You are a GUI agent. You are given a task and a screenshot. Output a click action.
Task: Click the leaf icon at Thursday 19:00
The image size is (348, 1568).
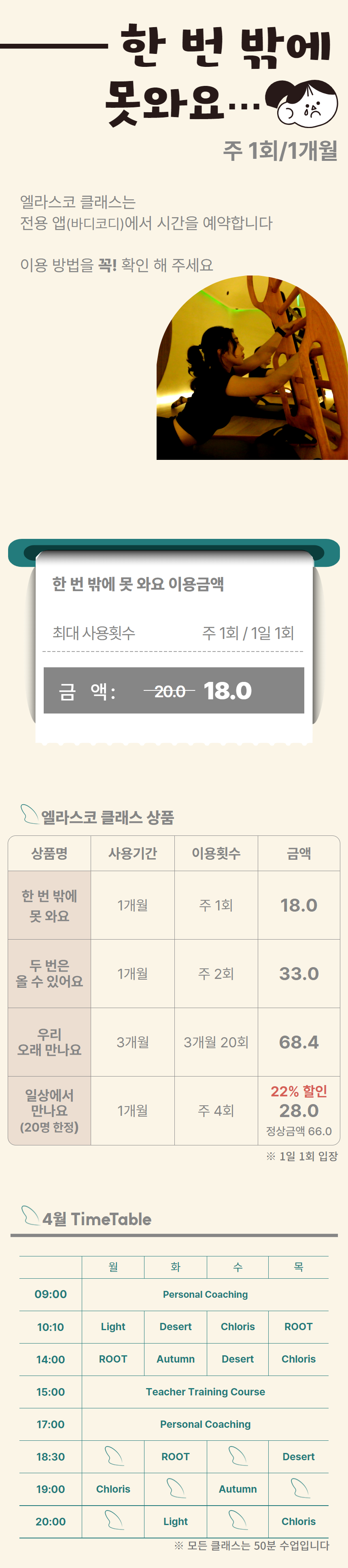(x=299, y=1488)
